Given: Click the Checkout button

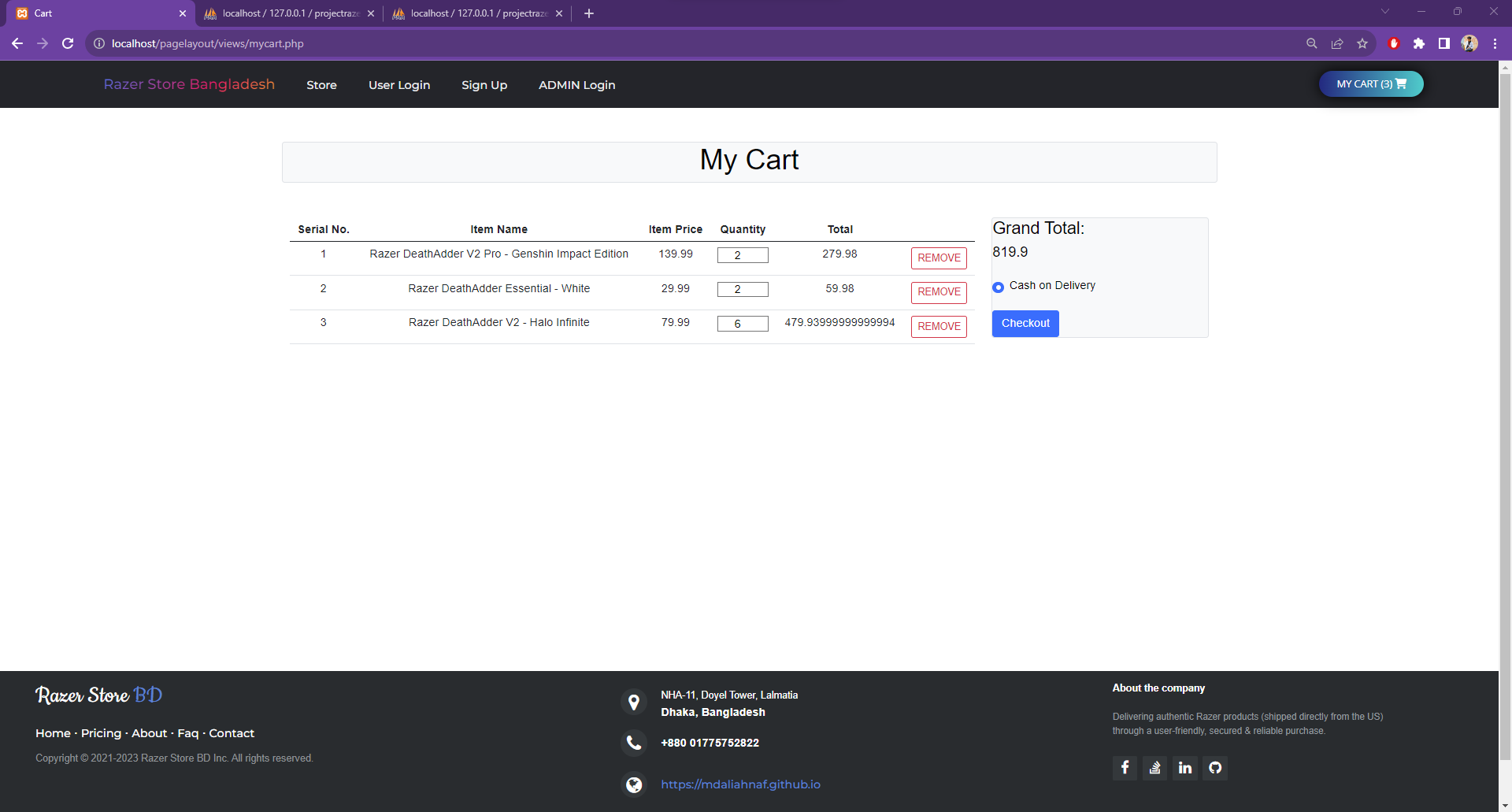Looking at the screenshot, I should pos(1025,324).
